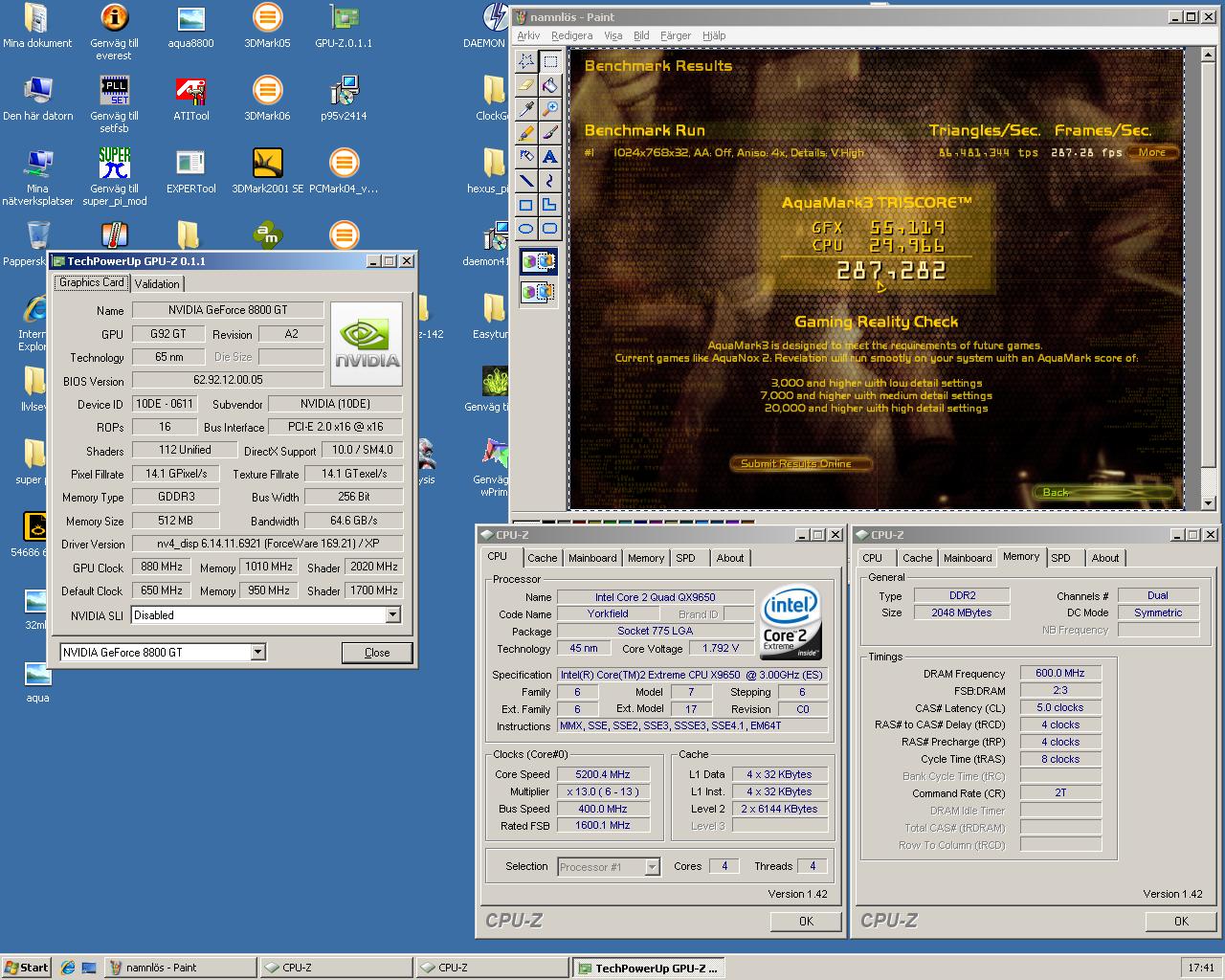
Task: Open Mainboard tab in left CPU-Z window
Action: [592, 558]
